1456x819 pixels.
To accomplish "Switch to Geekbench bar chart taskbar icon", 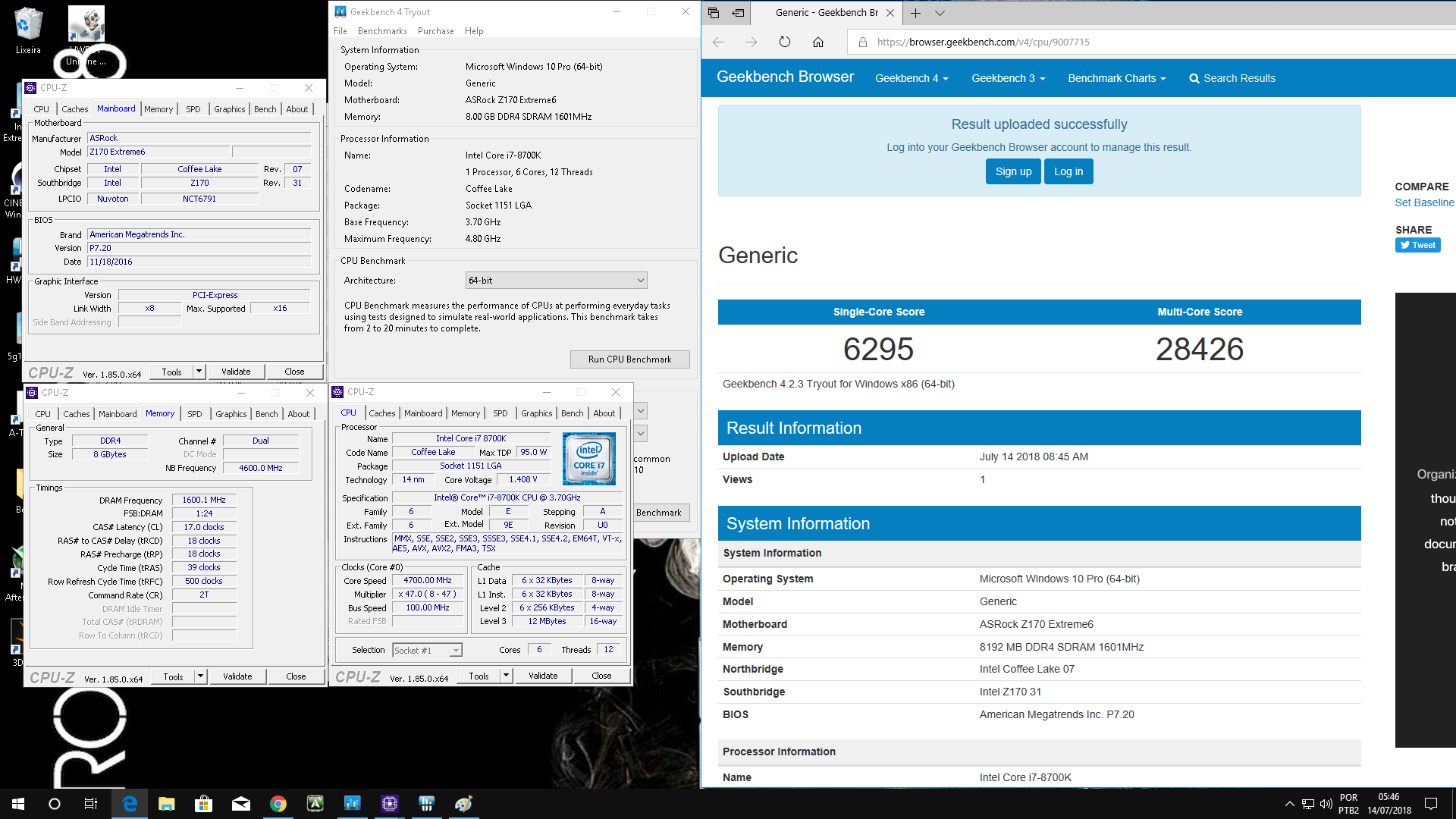I will [353, 804].
